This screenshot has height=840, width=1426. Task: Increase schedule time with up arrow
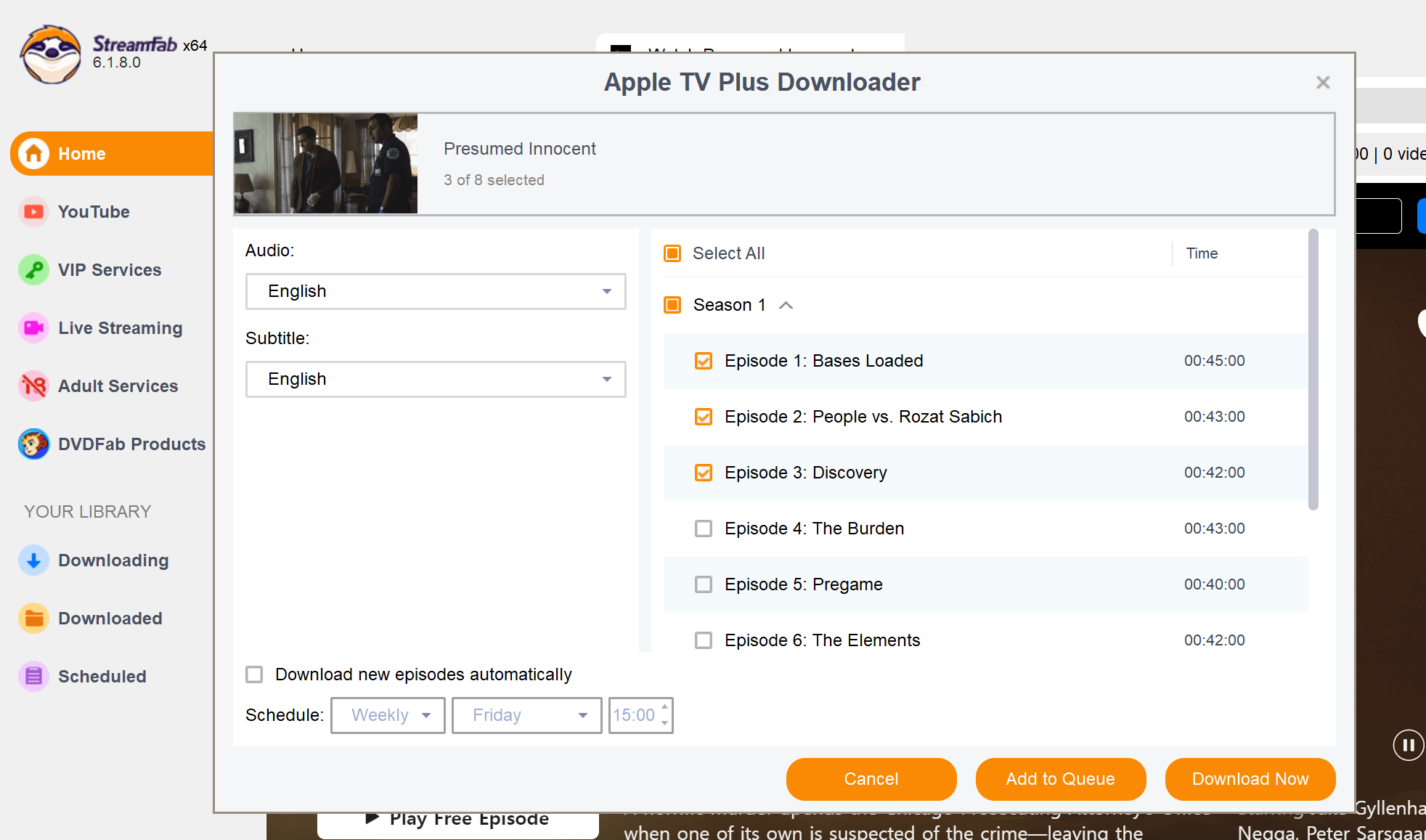664,707
